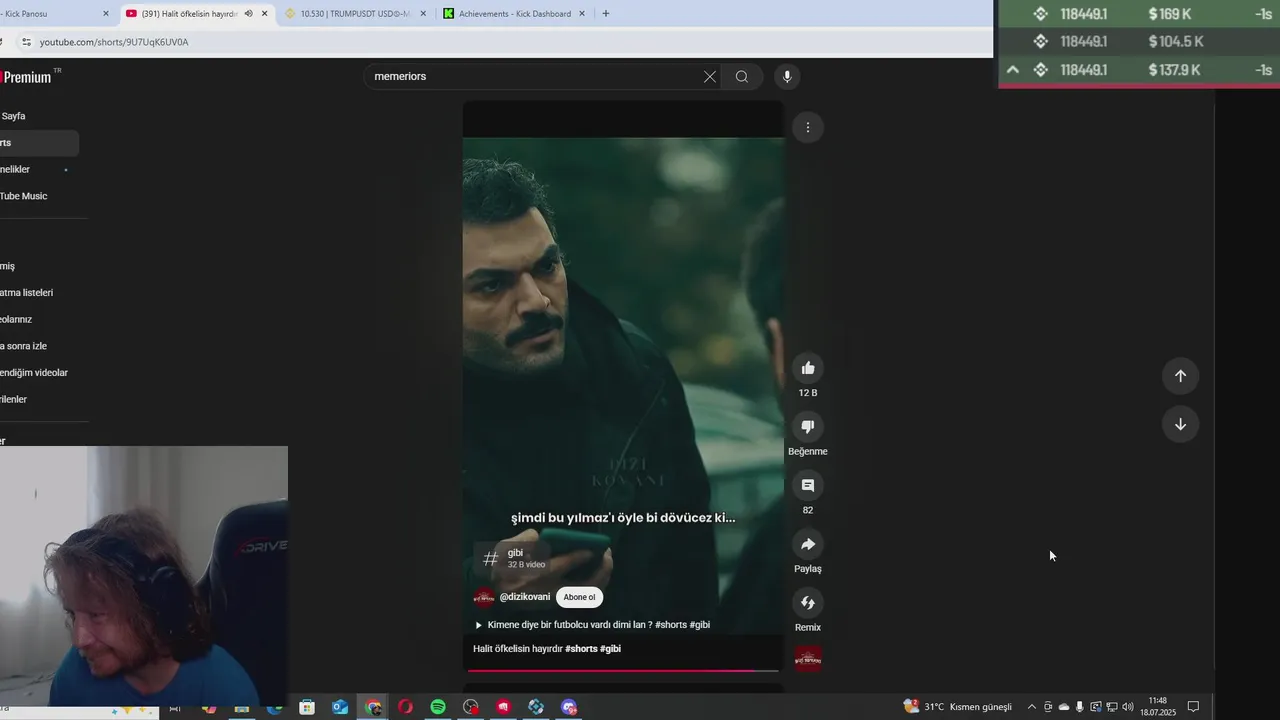Image resolution: width=1280 pixels, height=720 pixels.
Task: Click the $104.5 K overlay row
Action: tap(1139, 41)
